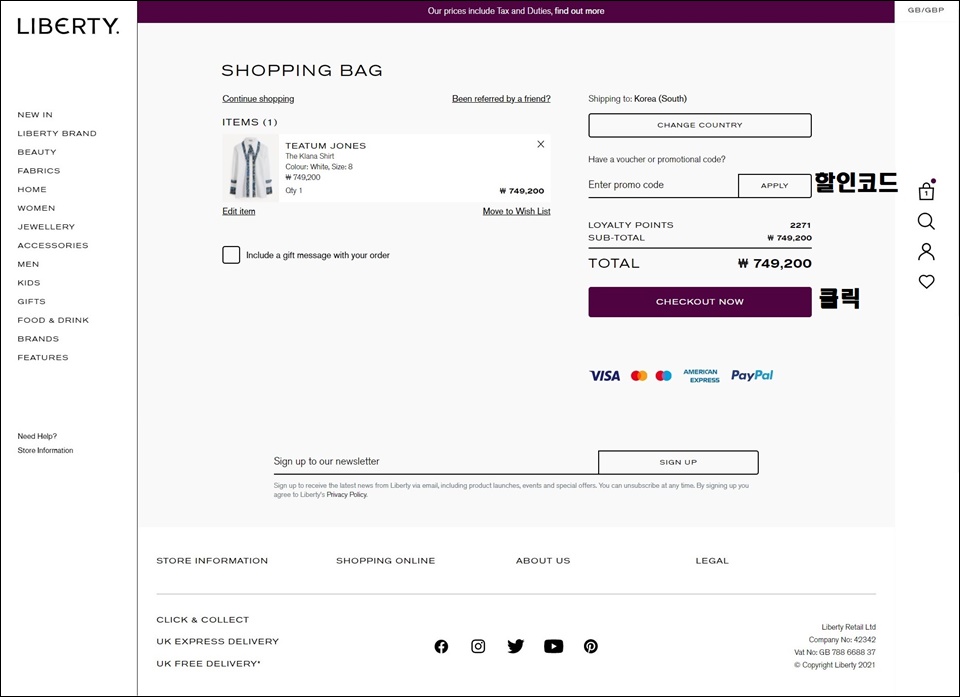The image size is (960, 697).
Task: Open the Need Help? link
Action: tap(37, 436)
